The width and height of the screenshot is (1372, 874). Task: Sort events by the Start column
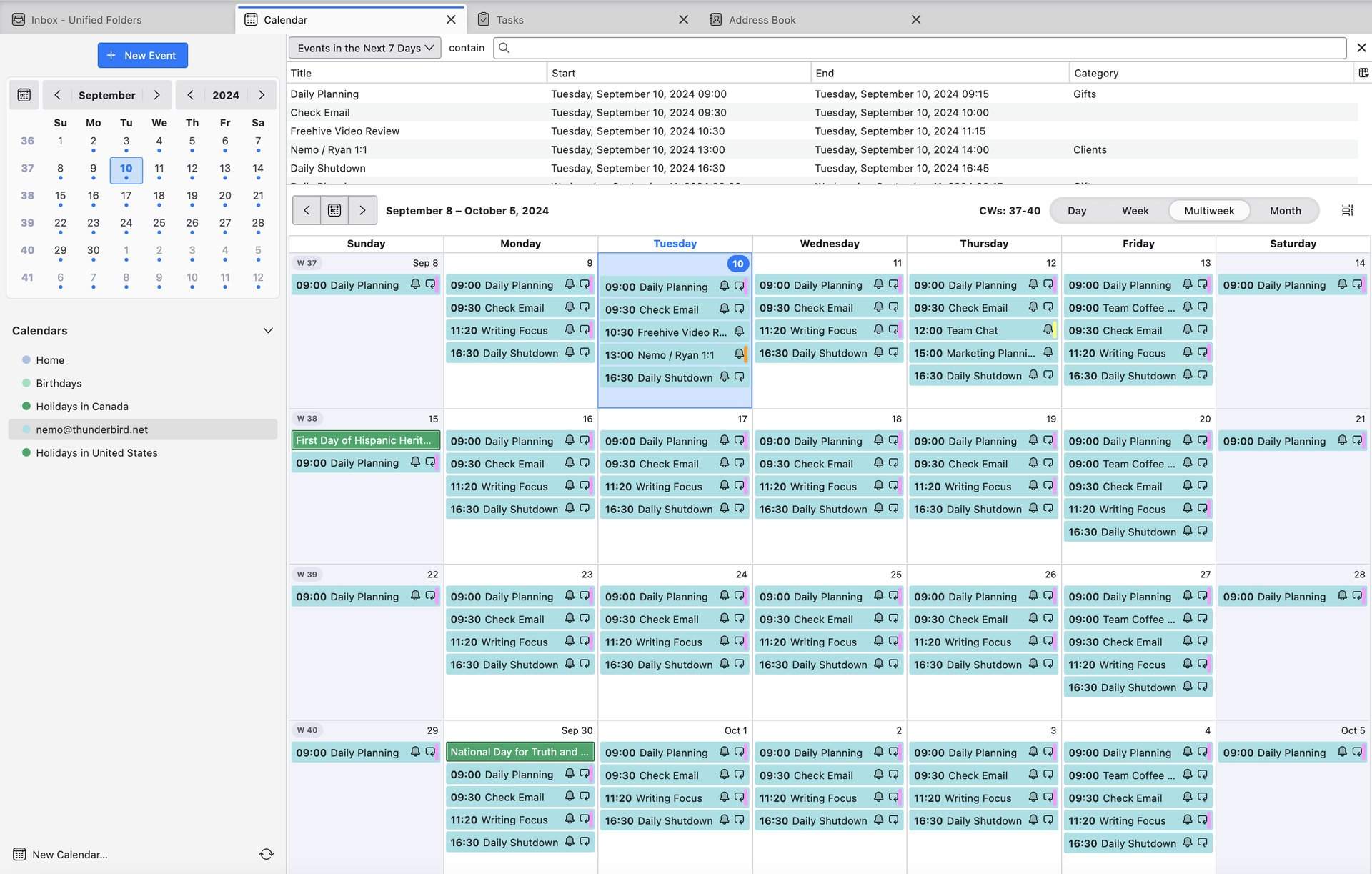679,73
